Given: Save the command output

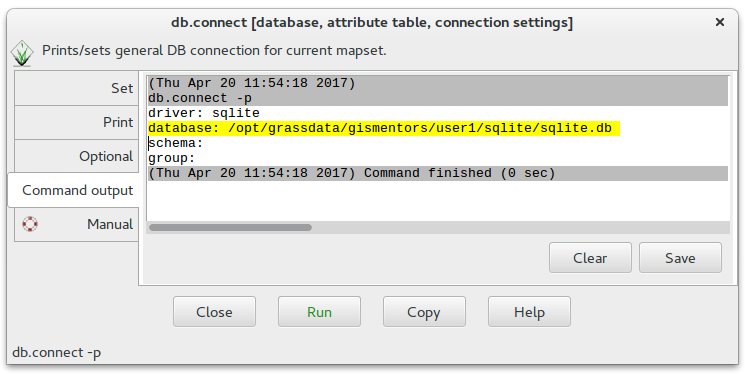Looking at the screenshot, I should 680,258.
